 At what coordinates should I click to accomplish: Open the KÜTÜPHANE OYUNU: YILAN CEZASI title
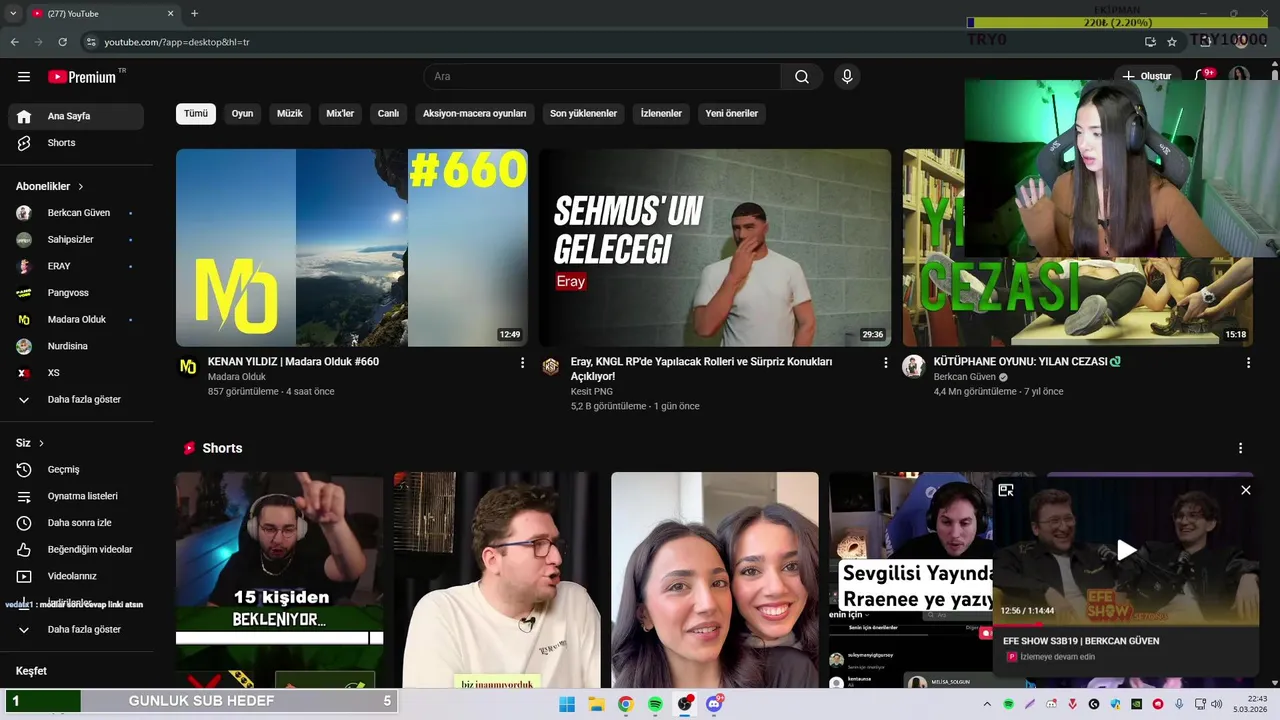point(1027,362)
